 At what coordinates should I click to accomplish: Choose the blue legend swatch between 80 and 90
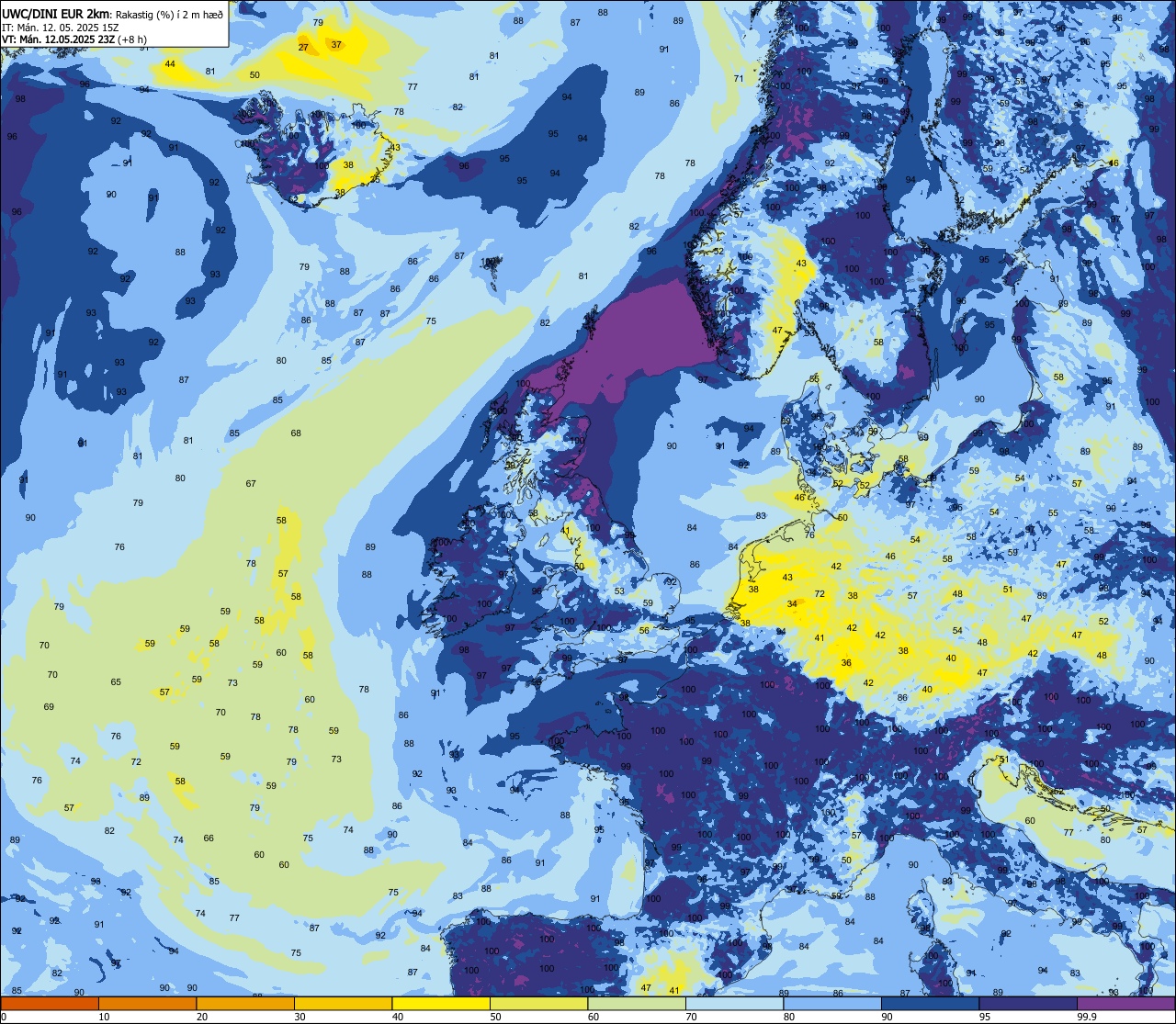[x=832, y=1003]
